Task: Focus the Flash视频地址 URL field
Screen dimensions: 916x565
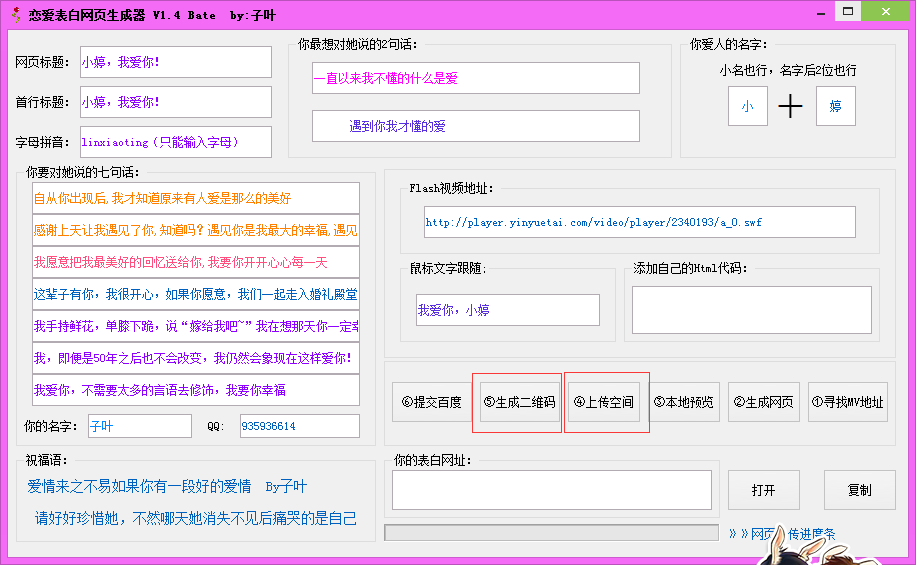Action: [639, 222]
